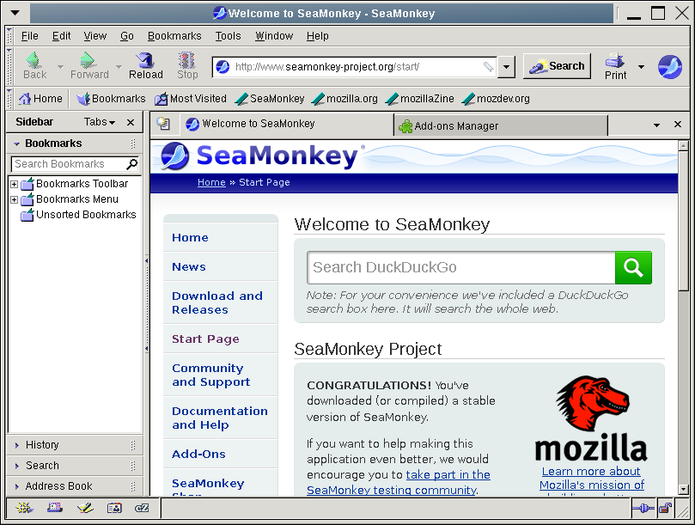
Task: Click the magnifier in Search Bookmarks box
Action: point(132,164)
